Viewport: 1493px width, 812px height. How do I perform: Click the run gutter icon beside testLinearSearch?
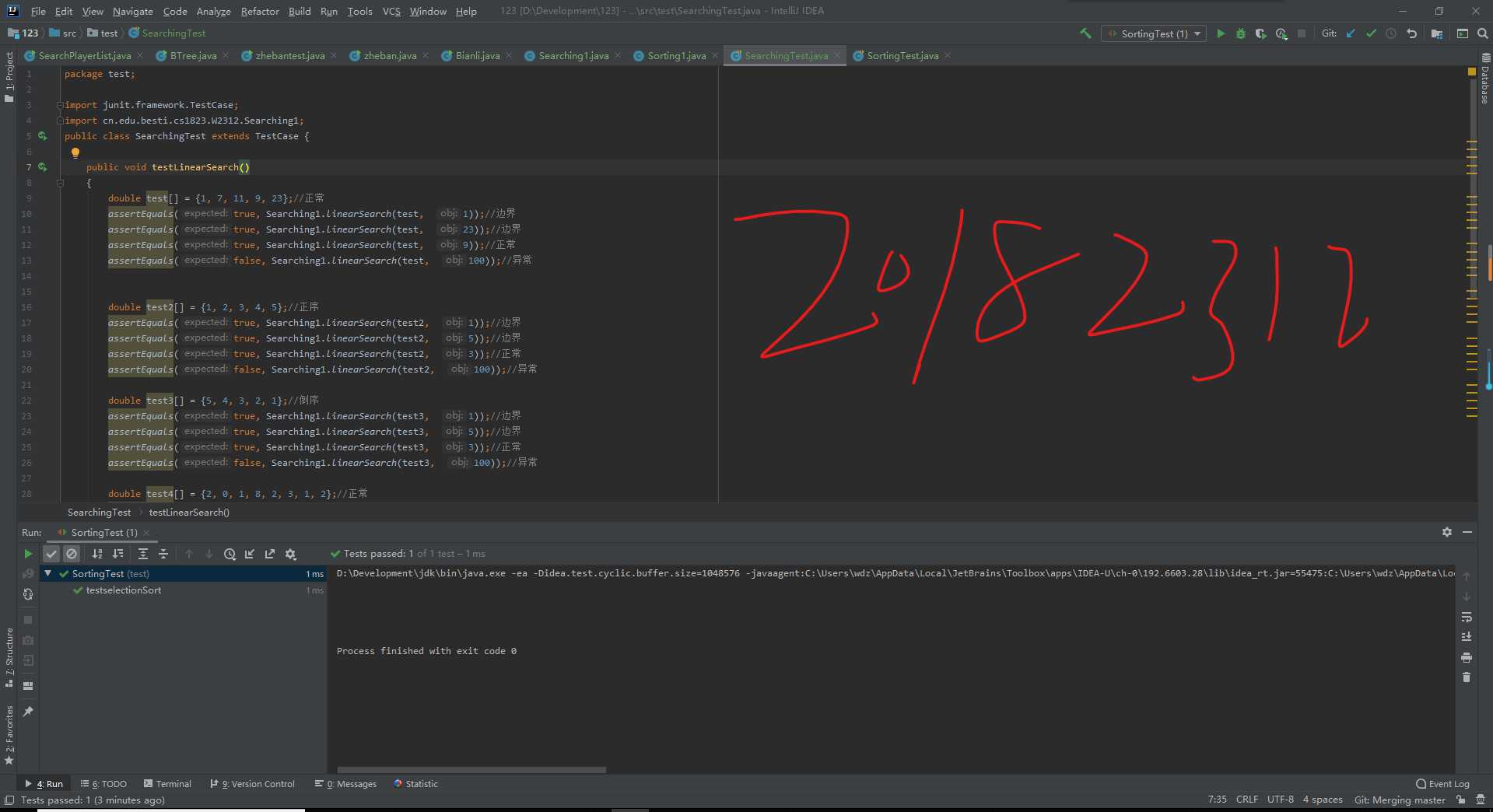tap(43, 167)
